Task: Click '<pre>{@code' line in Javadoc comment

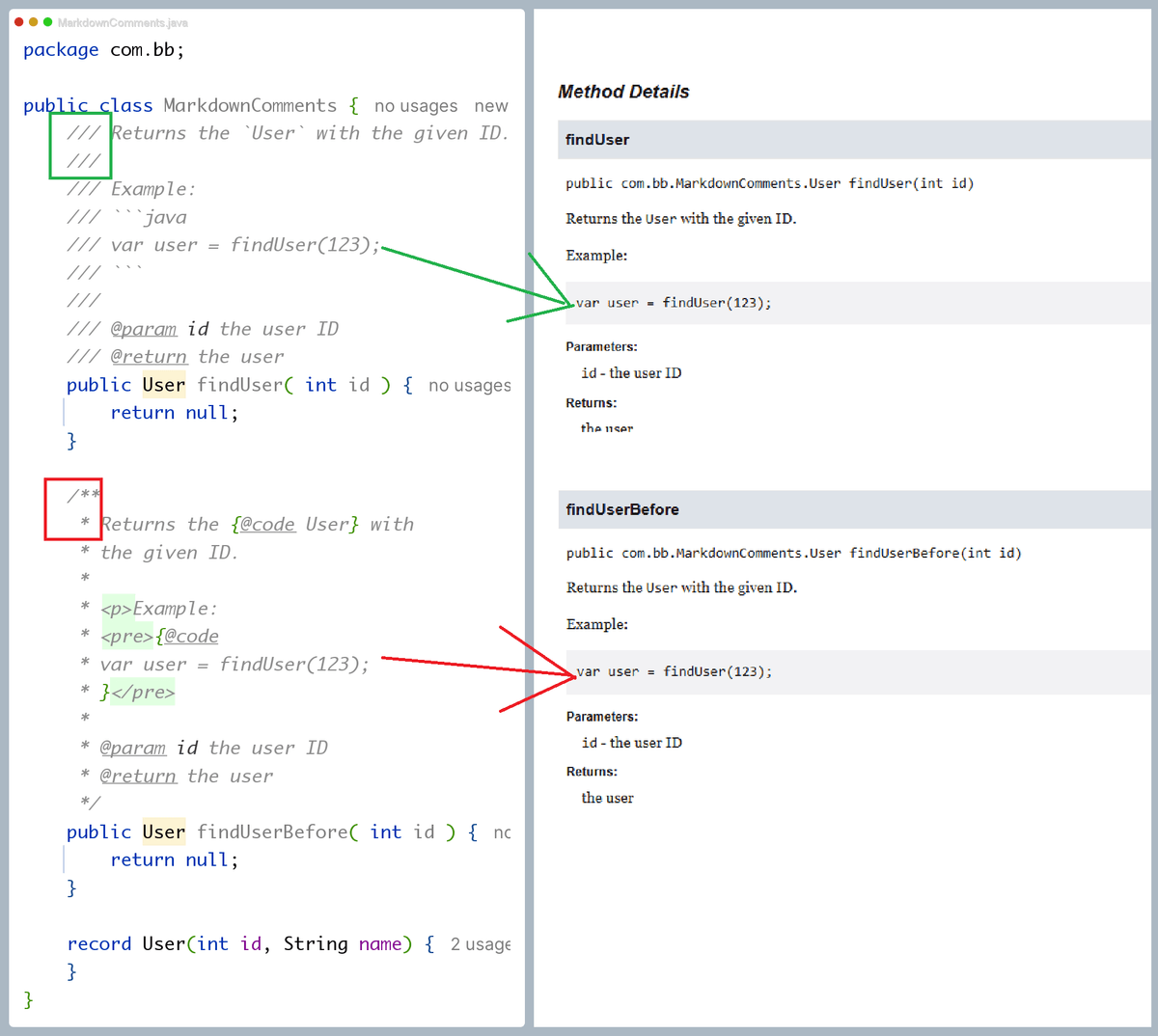Action: [x=159, y=637]
